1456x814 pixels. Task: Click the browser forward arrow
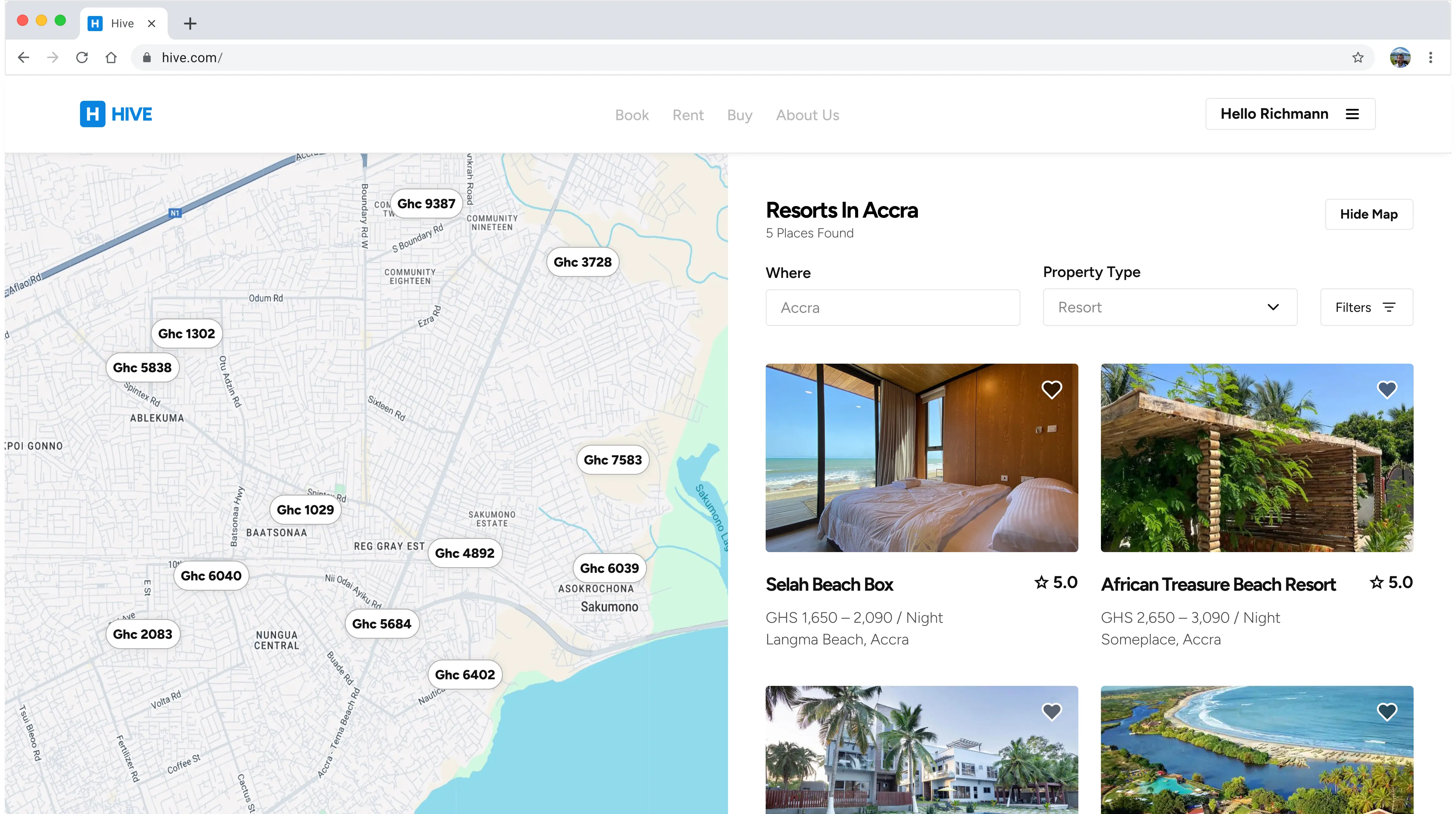(x=52, y=58)
